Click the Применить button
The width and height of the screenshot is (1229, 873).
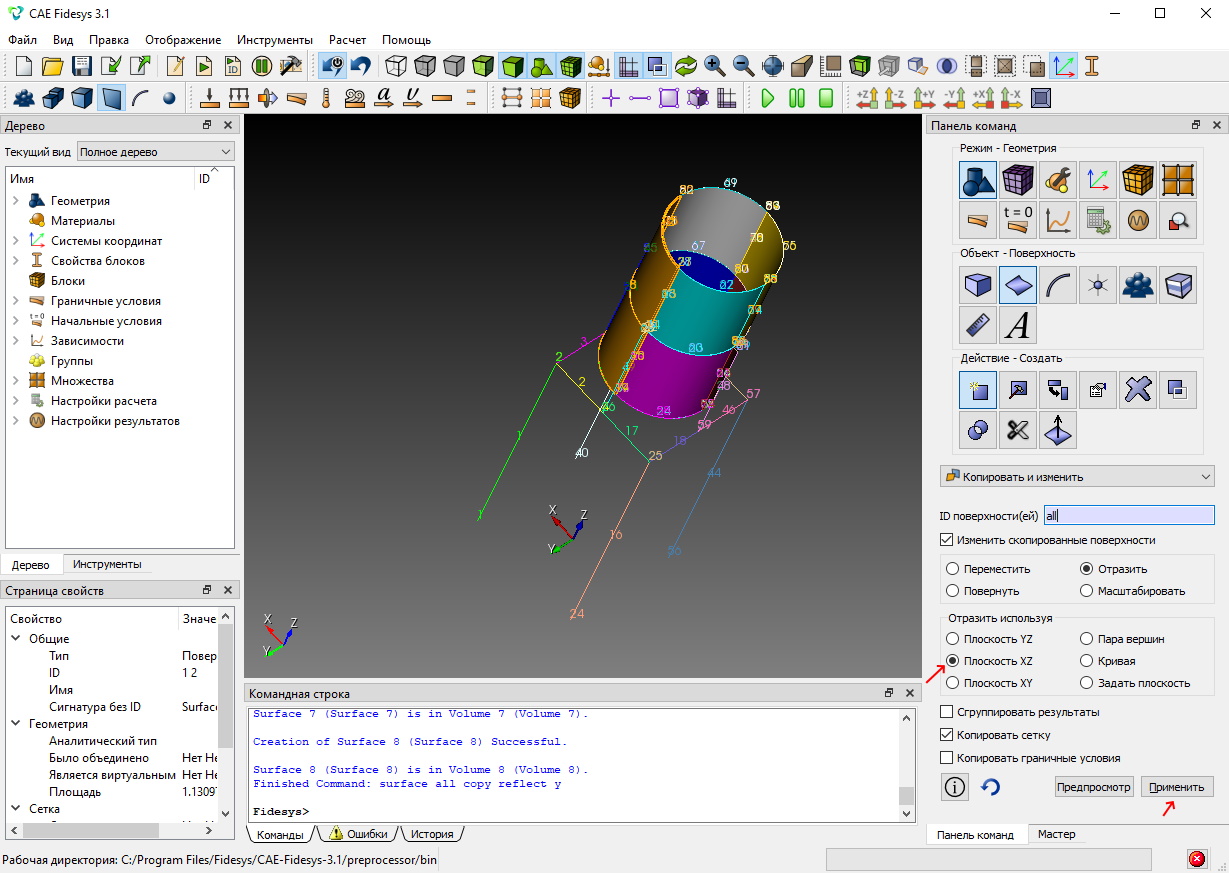(1177, 787)
